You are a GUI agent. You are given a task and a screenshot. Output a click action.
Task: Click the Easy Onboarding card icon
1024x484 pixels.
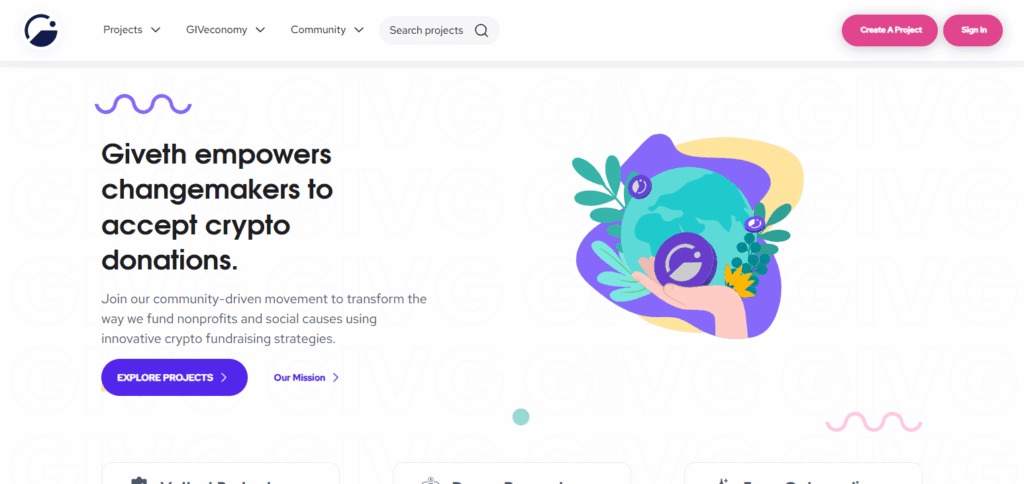(x=722, y=481)
